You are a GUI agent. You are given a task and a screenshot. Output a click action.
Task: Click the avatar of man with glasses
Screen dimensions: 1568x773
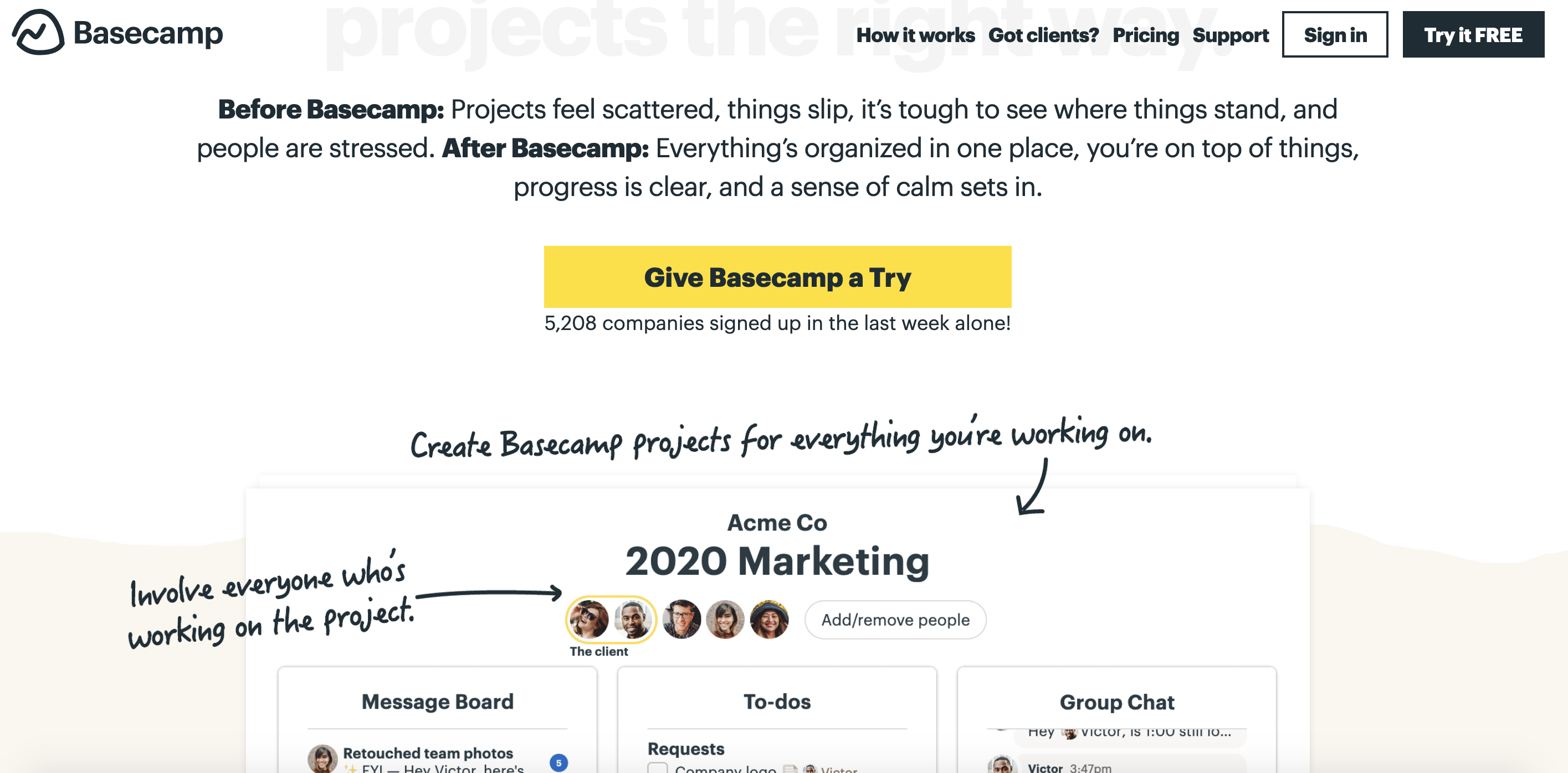tap(681, 619)
